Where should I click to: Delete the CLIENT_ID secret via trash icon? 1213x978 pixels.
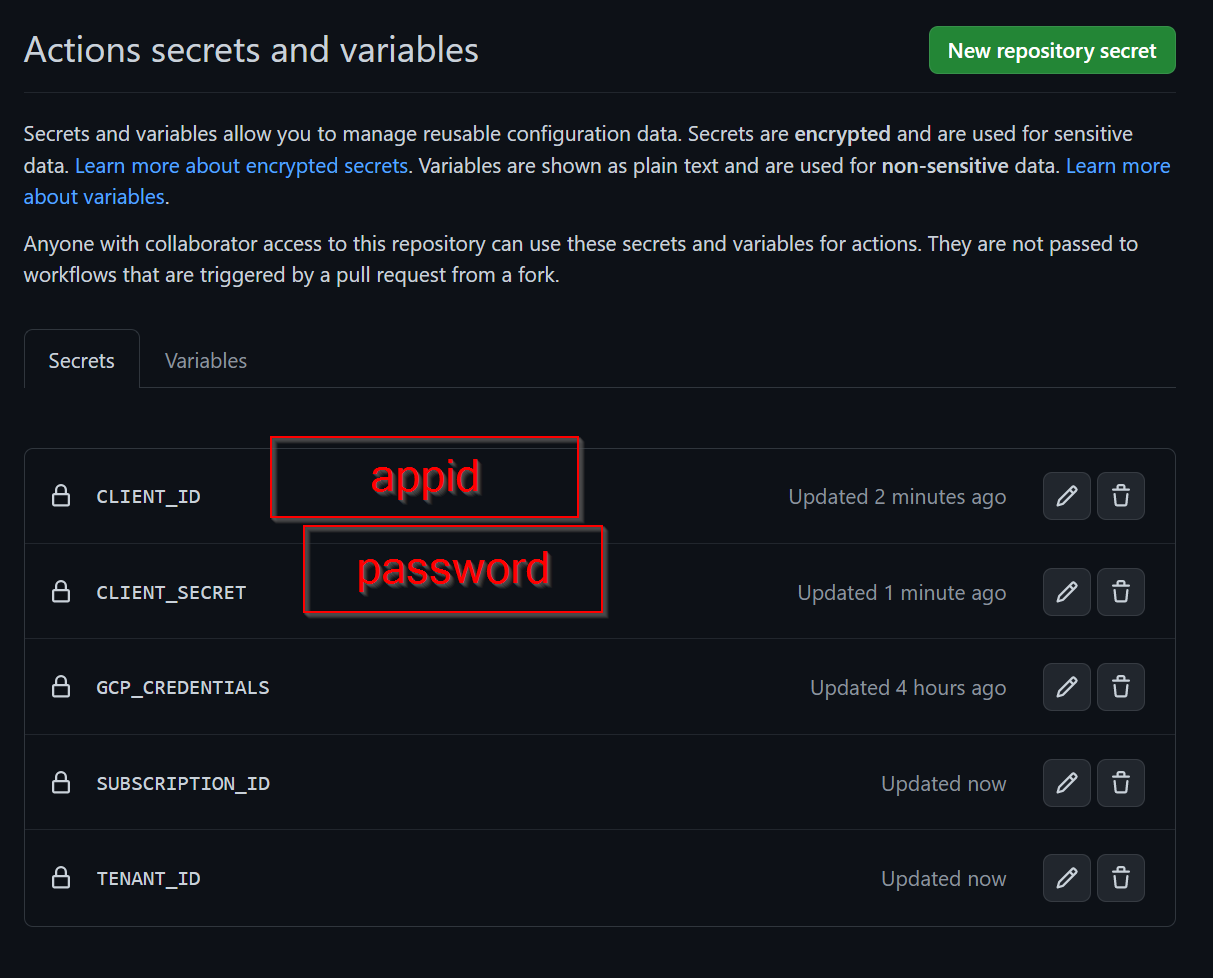coord(1121,496)
